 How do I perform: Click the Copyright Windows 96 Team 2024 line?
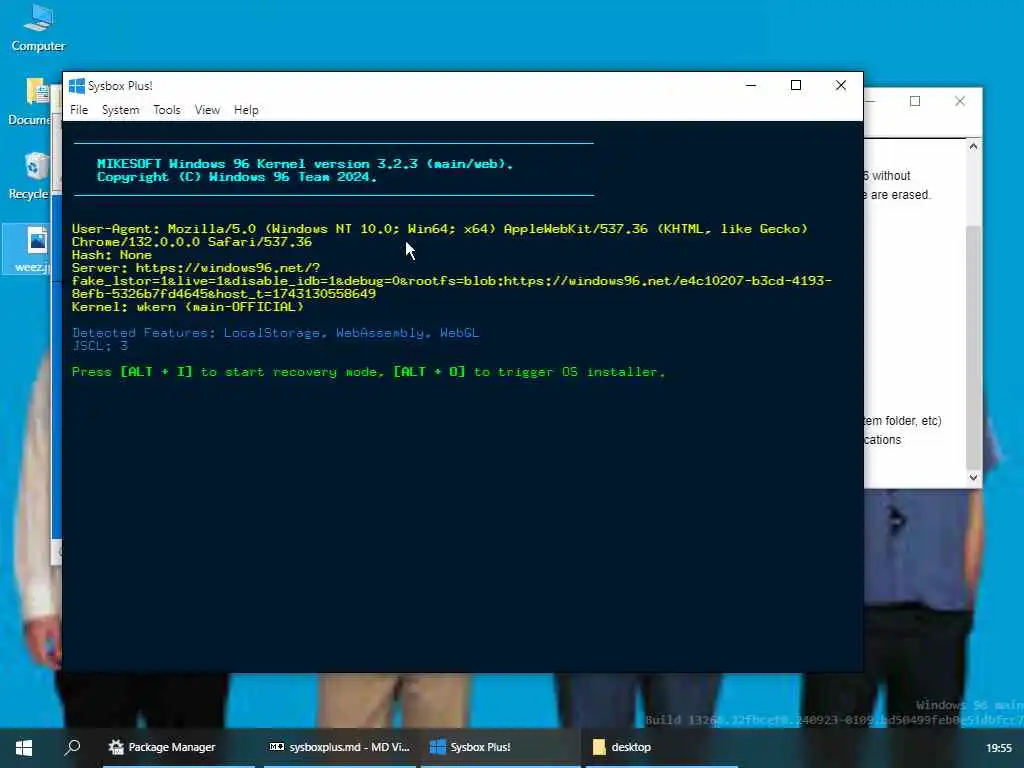tap(236, 177)
